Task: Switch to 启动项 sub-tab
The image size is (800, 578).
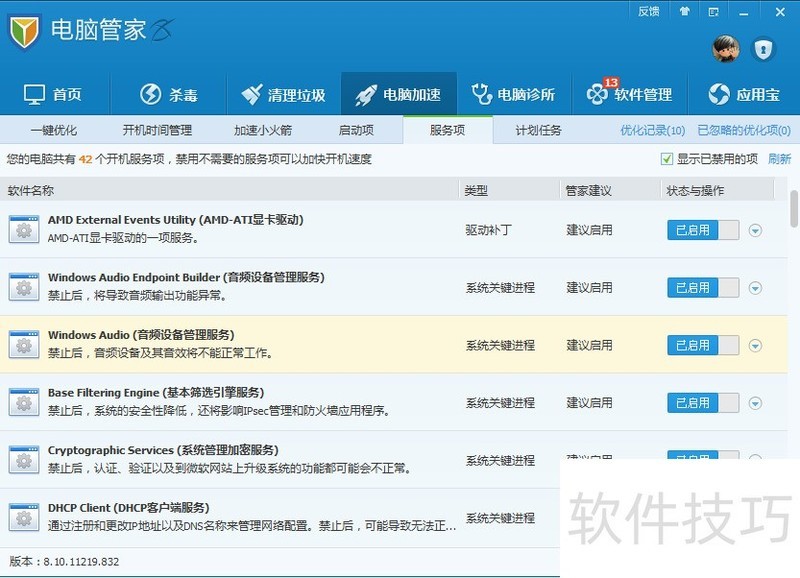Action: [x=356, y=131]
